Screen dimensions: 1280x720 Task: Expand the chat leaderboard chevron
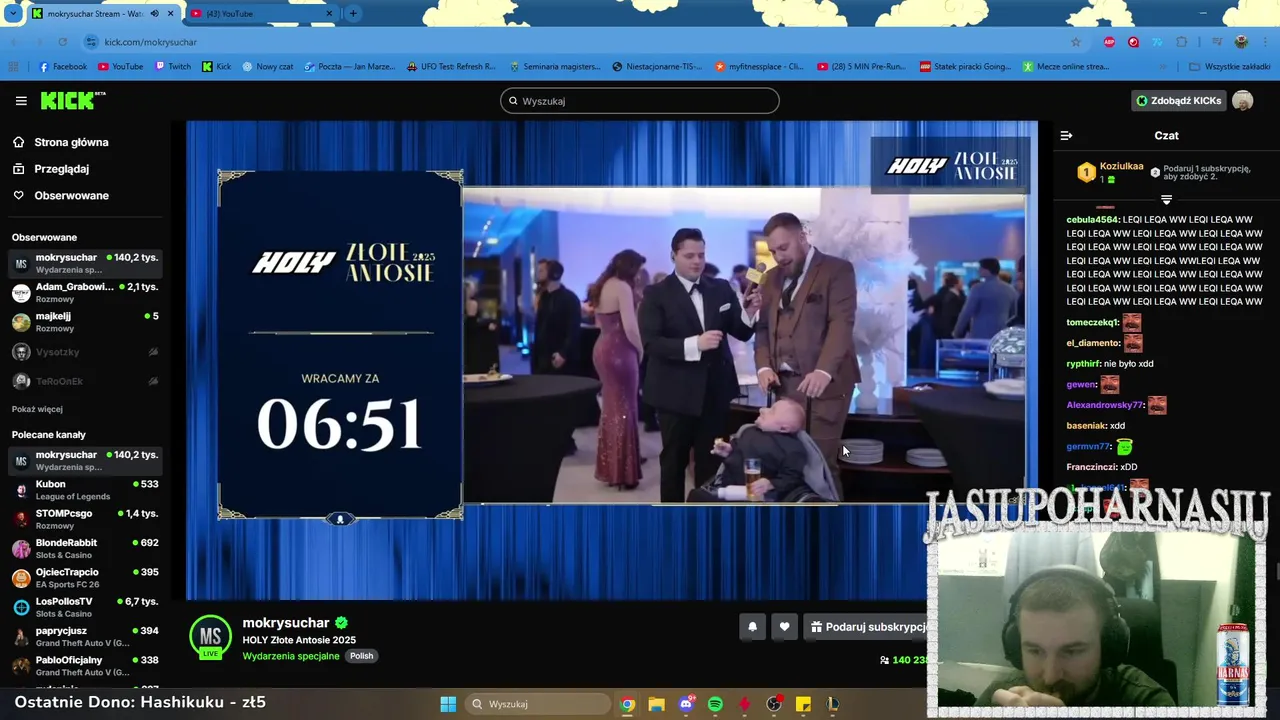tap(1166, 200)
